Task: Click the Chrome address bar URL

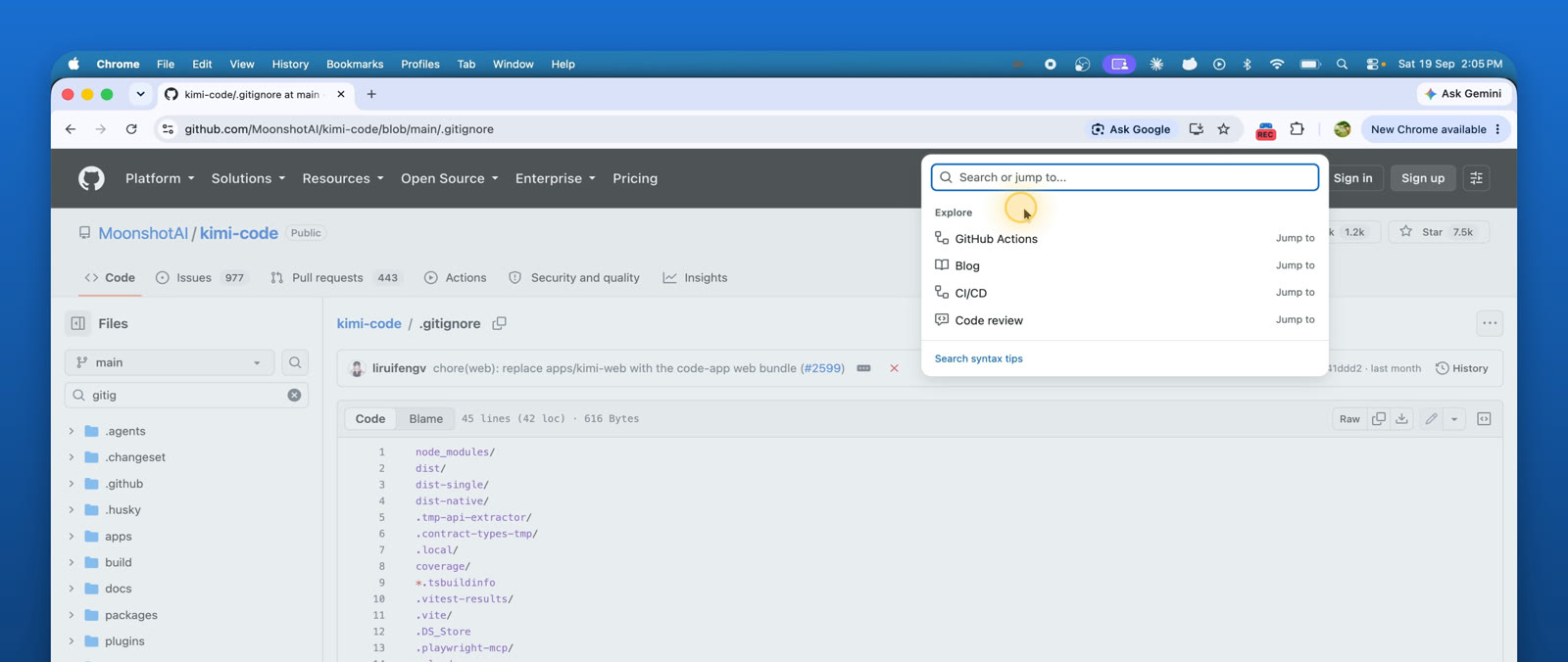Action: (339, 129)
